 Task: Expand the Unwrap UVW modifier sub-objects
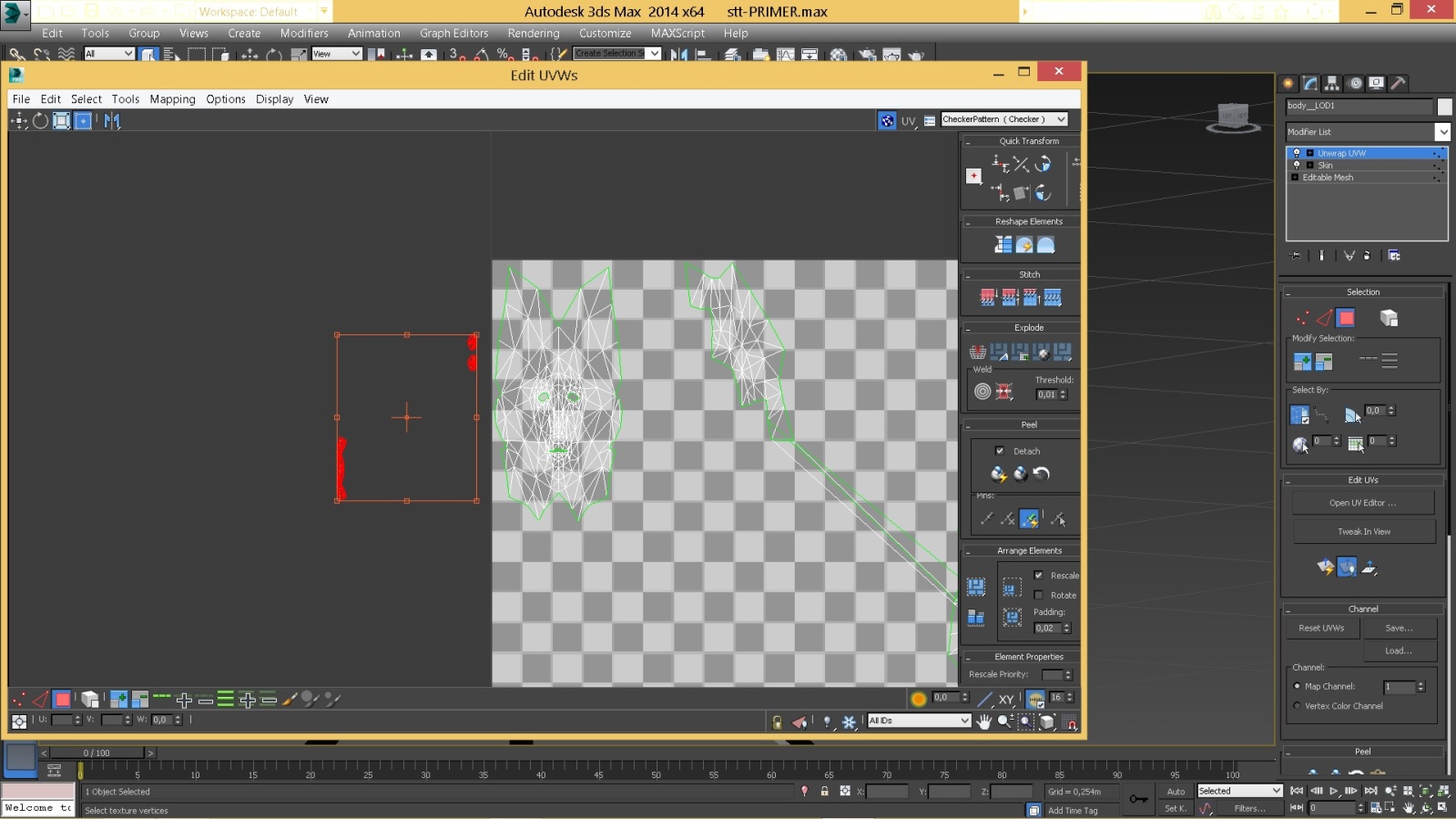pos(1309,153)
